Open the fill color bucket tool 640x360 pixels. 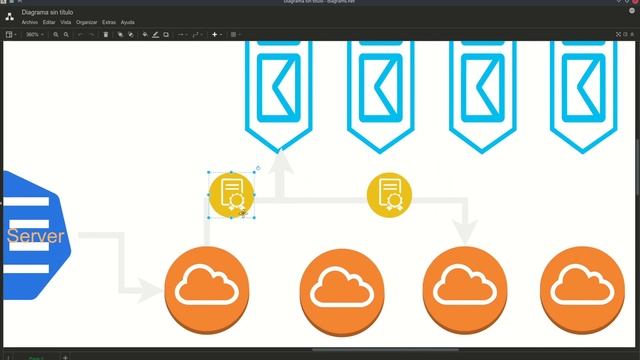[x=145, y=35]
